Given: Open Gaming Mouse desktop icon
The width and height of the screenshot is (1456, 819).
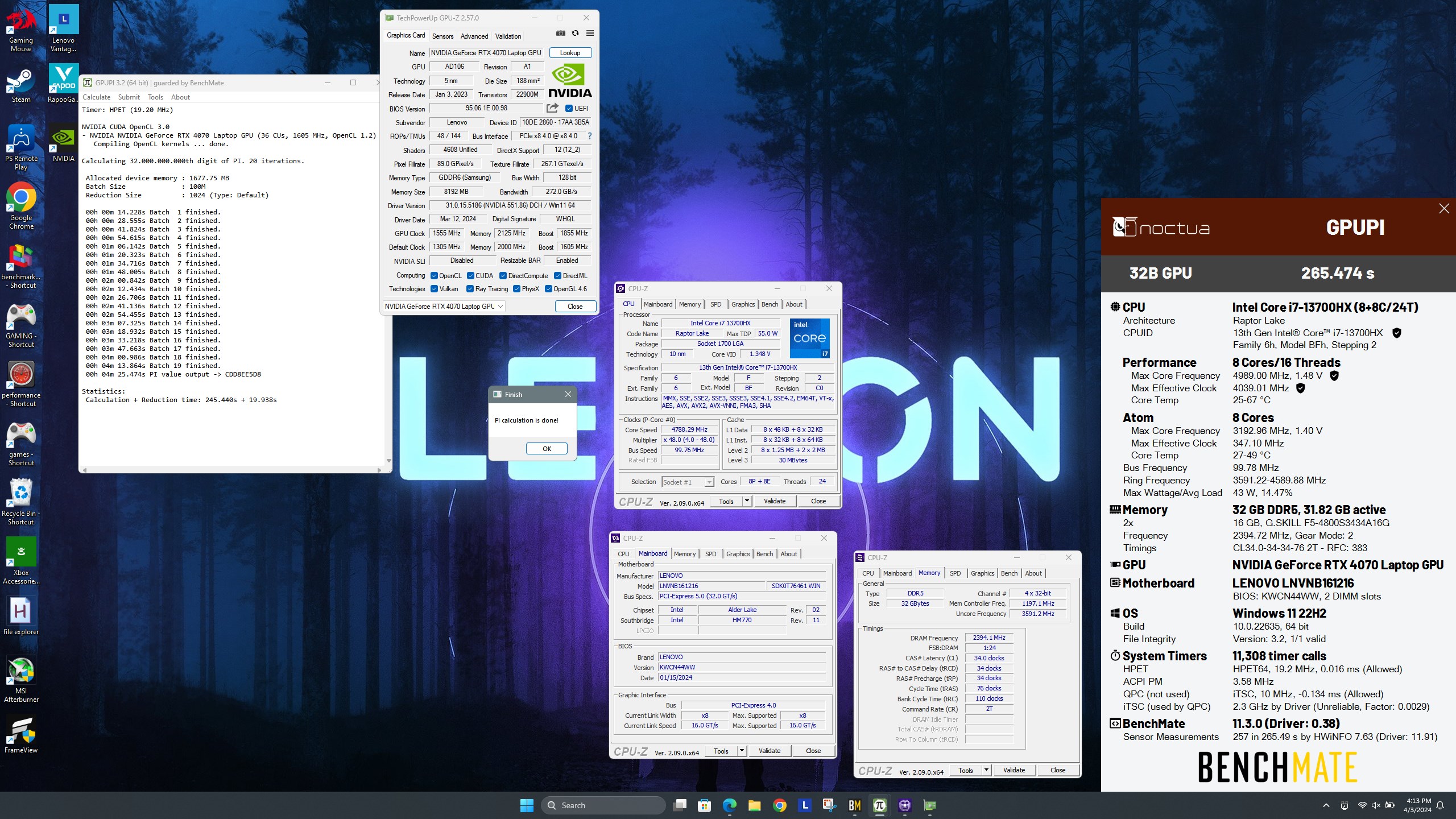Looking at the screenshot, I should pyautogui.click(x=21, y=30).
